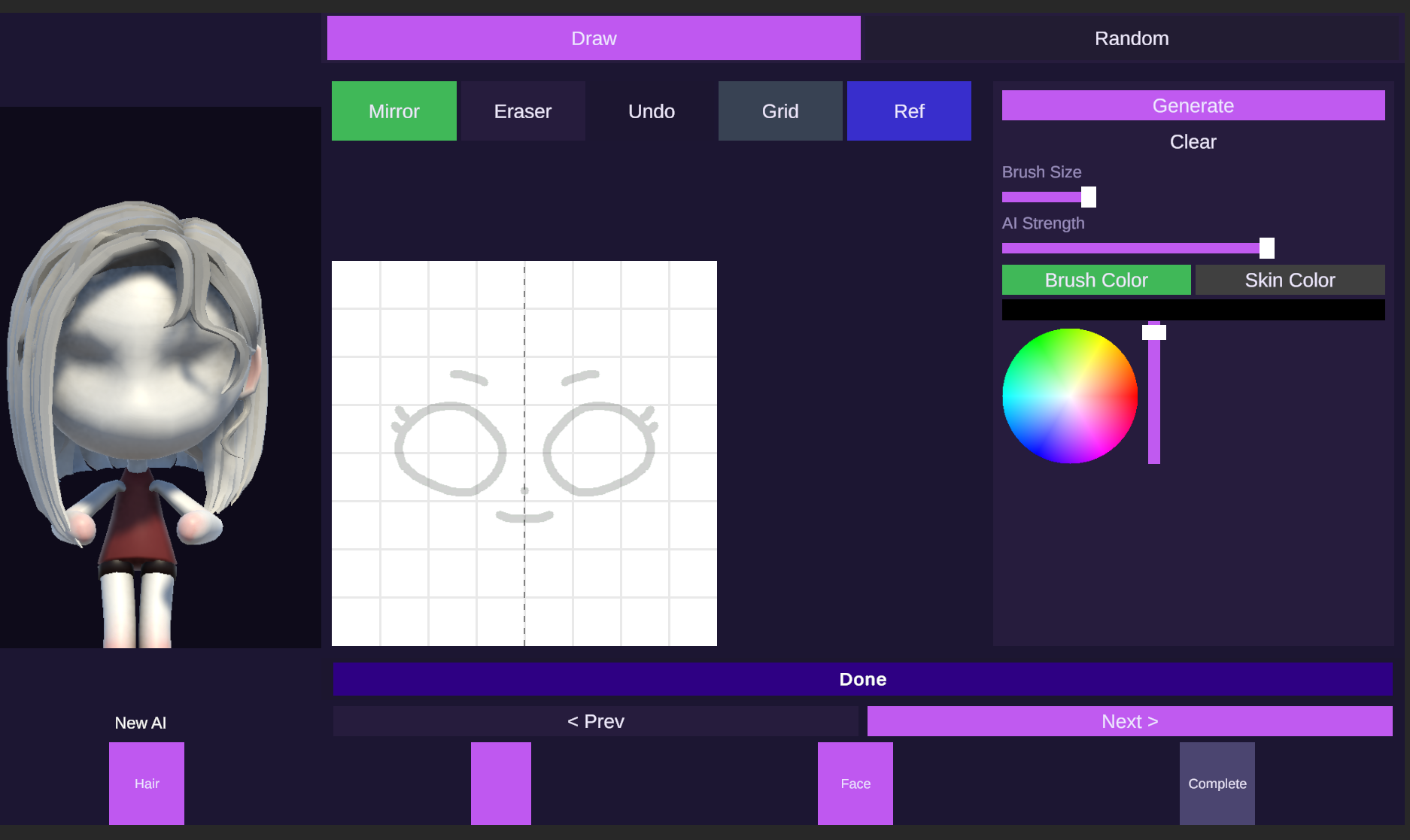1410x840 pixels.
Task: Select the Eraser tool
Action: tap(523, 111)
